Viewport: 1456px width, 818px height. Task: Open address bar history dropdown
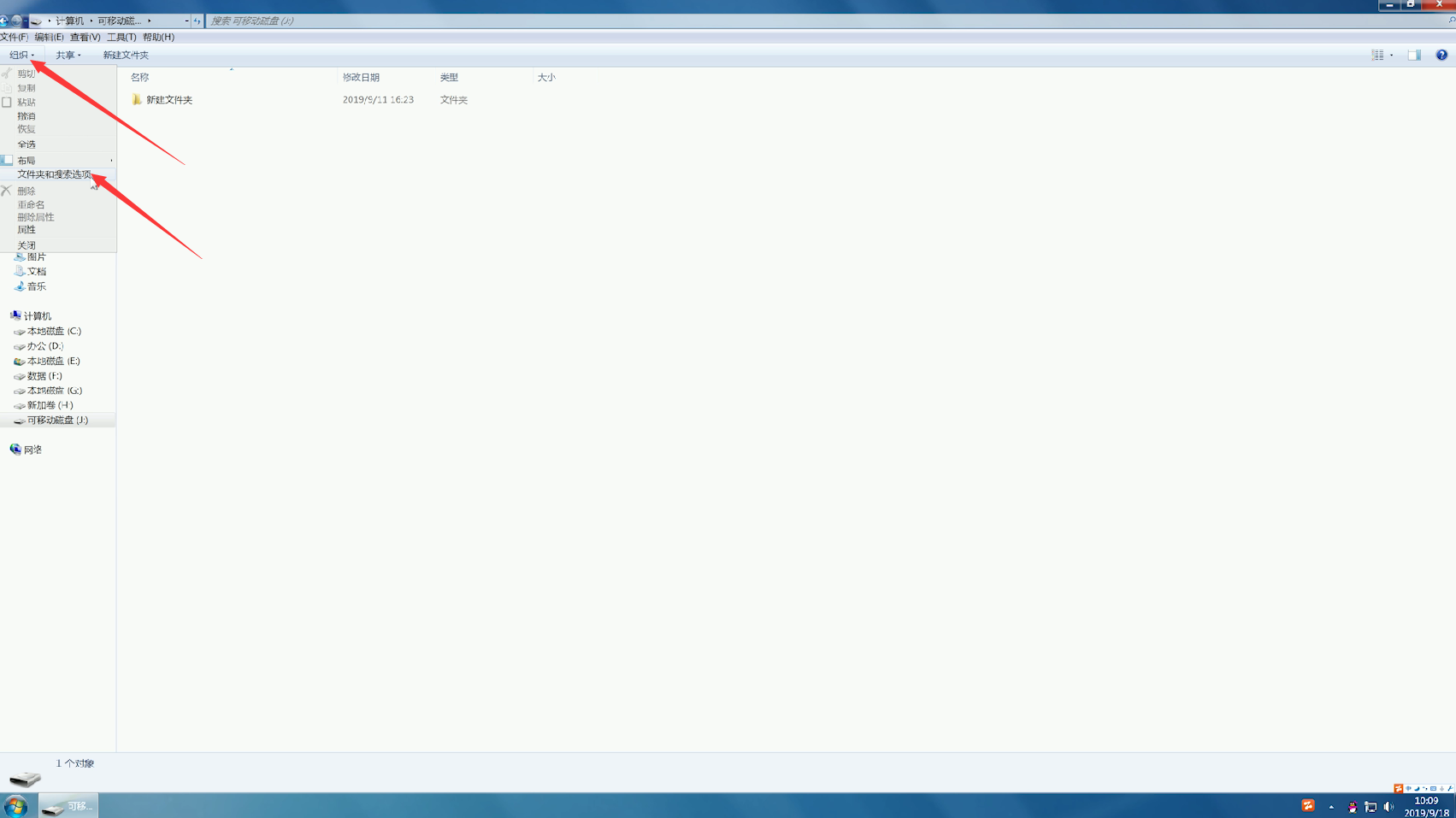(186, 21)
